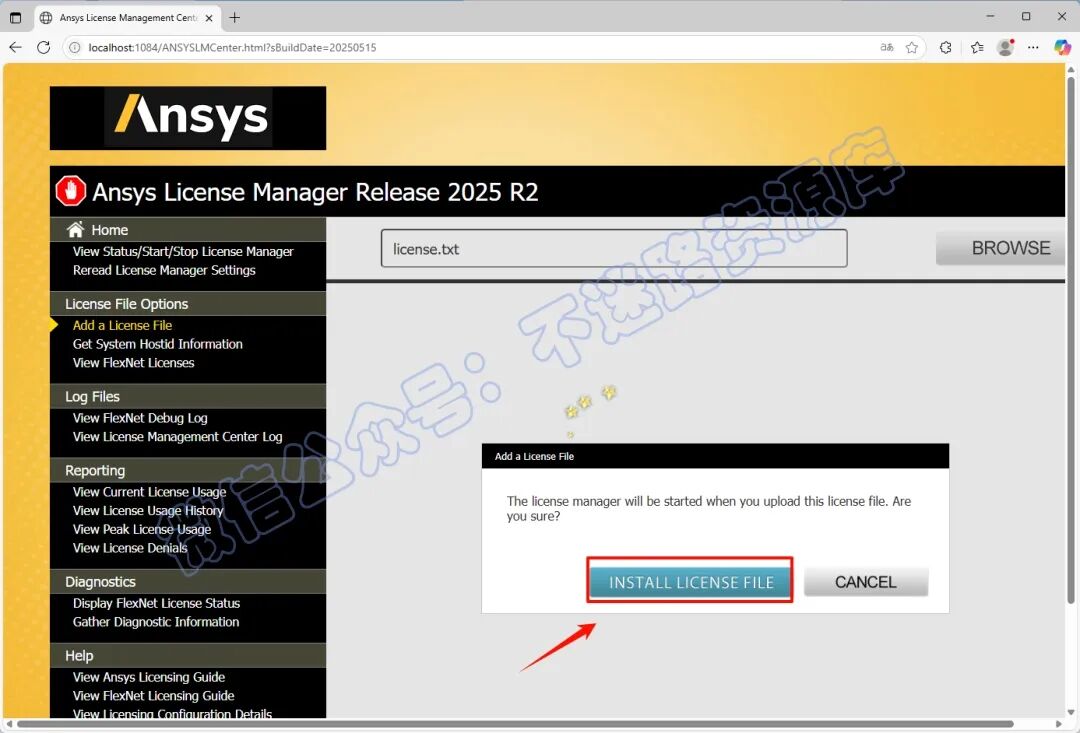Screen dimensions: 1080x733
Task: Open View Current License Usage
Action: (x=149, y=492)
